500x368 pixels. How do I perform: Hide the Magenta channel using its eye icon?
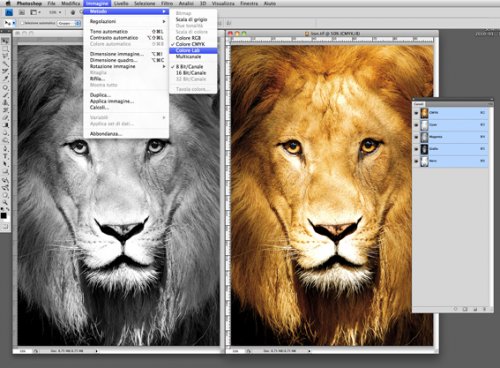[416, 137]
